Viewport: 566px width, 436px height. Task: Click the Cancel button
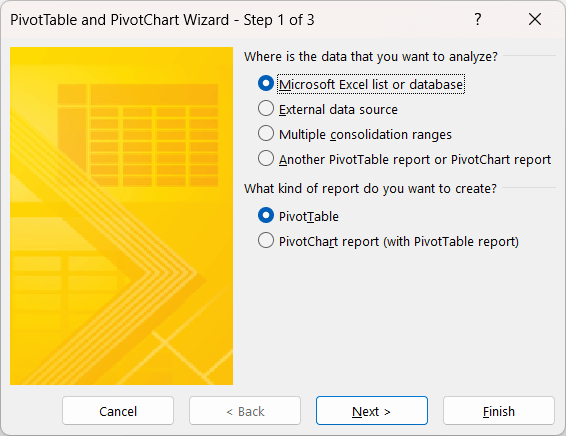click(118, 411)
